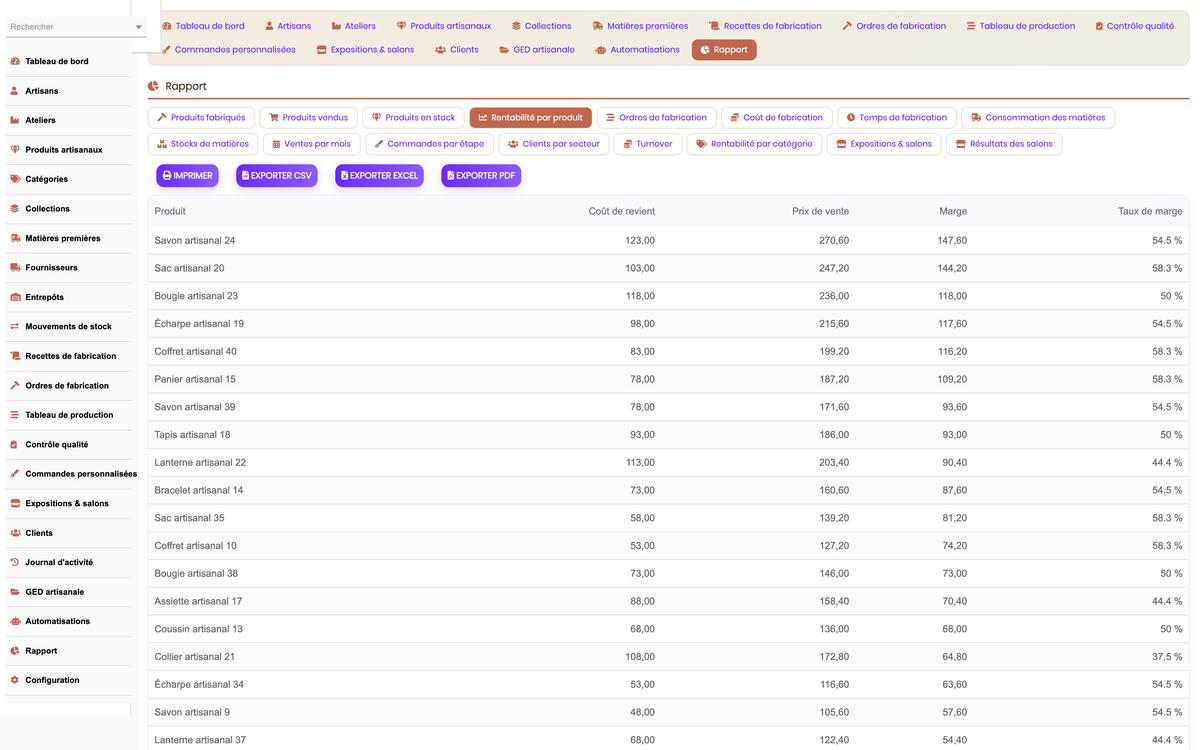This screenshot has height=750, width=1200.
Task: Click the printer icon on IMPRIMER button
Action: point(167,176)
